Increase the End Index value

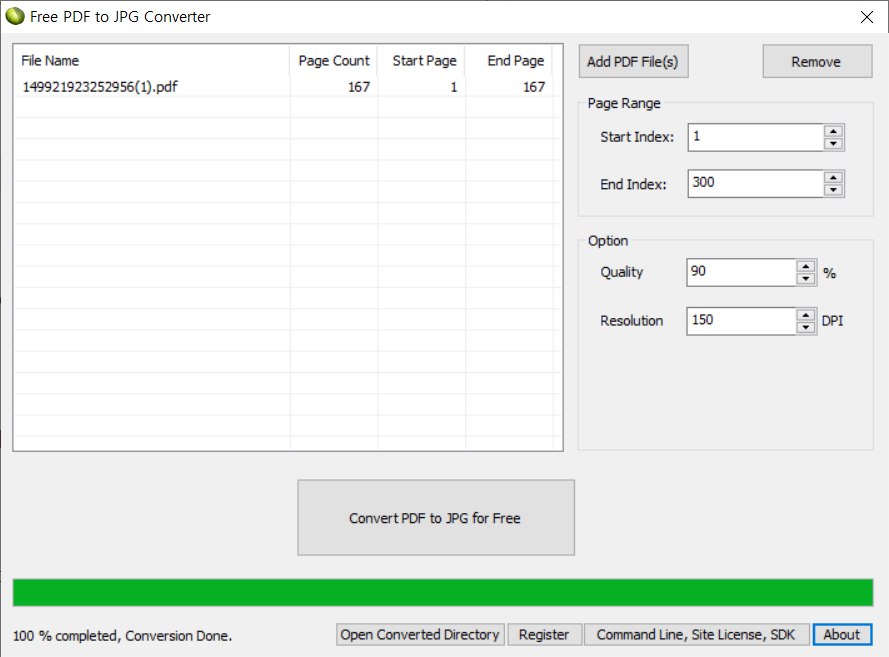833,177
